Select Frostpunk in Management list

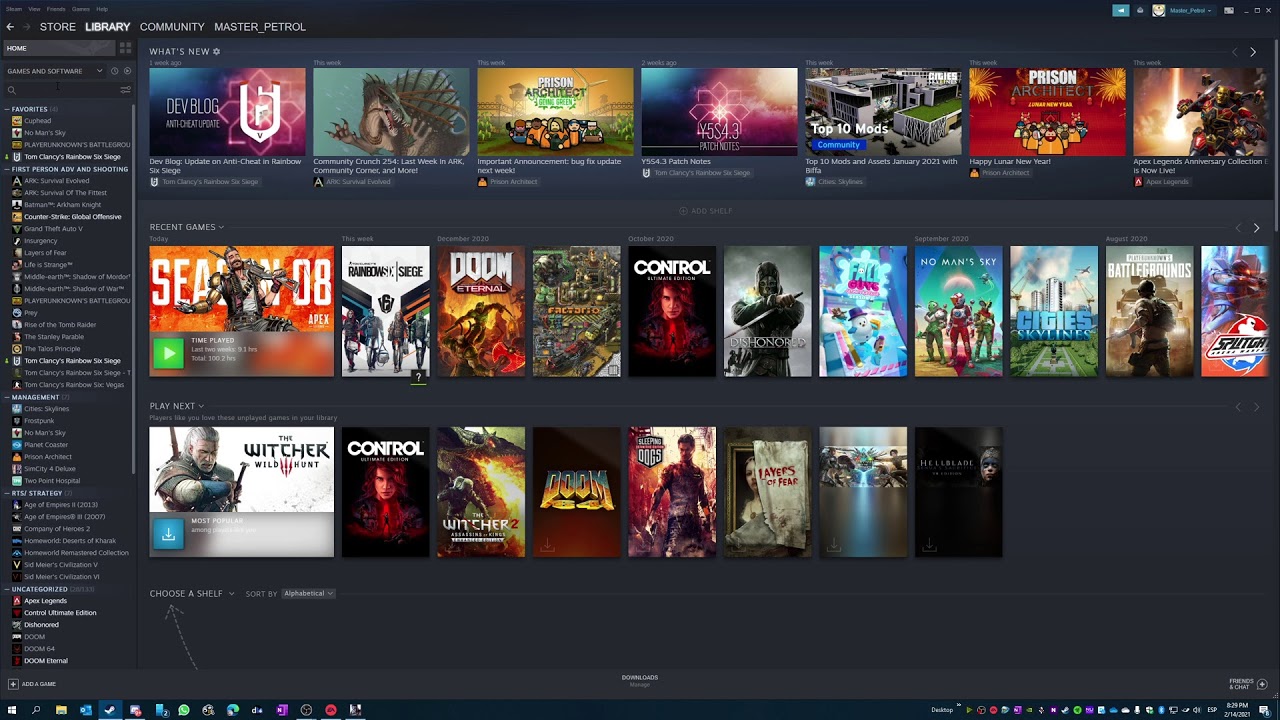coord(39,421)
